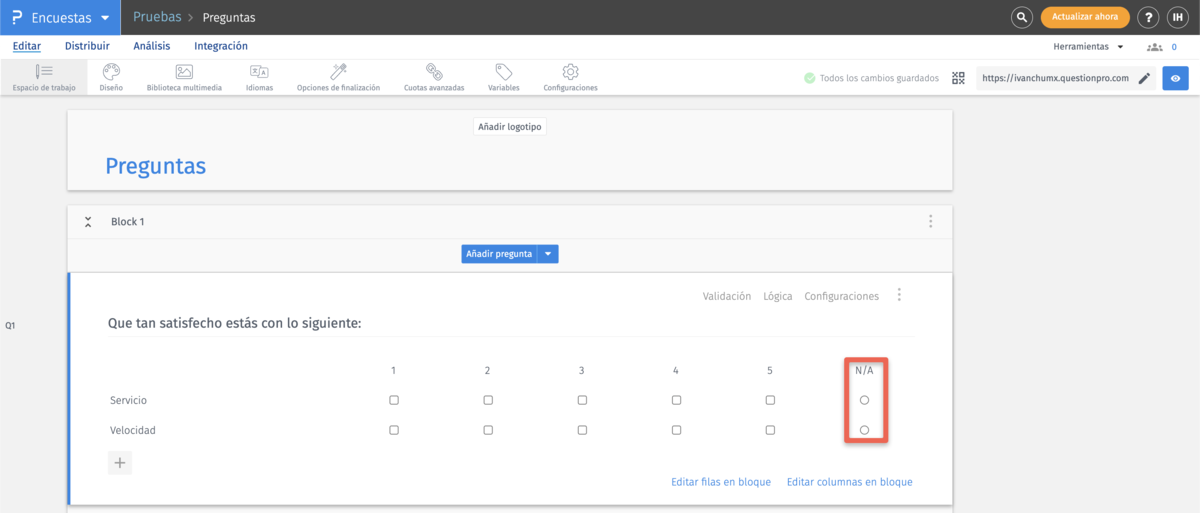Preview the survey with the eye button
Viewport: 1200px width, 513px height.
click(x=1175, y=78)
